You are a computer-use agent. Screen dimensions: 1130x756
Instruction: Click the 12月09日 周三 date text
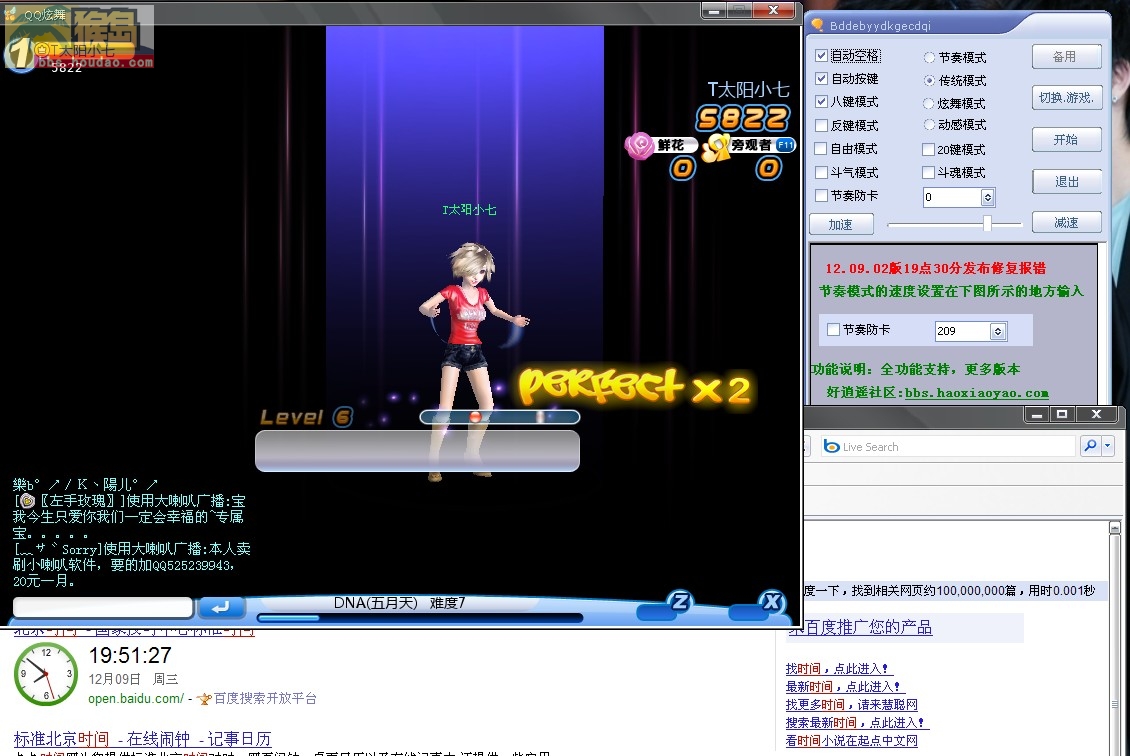[133, 679]
